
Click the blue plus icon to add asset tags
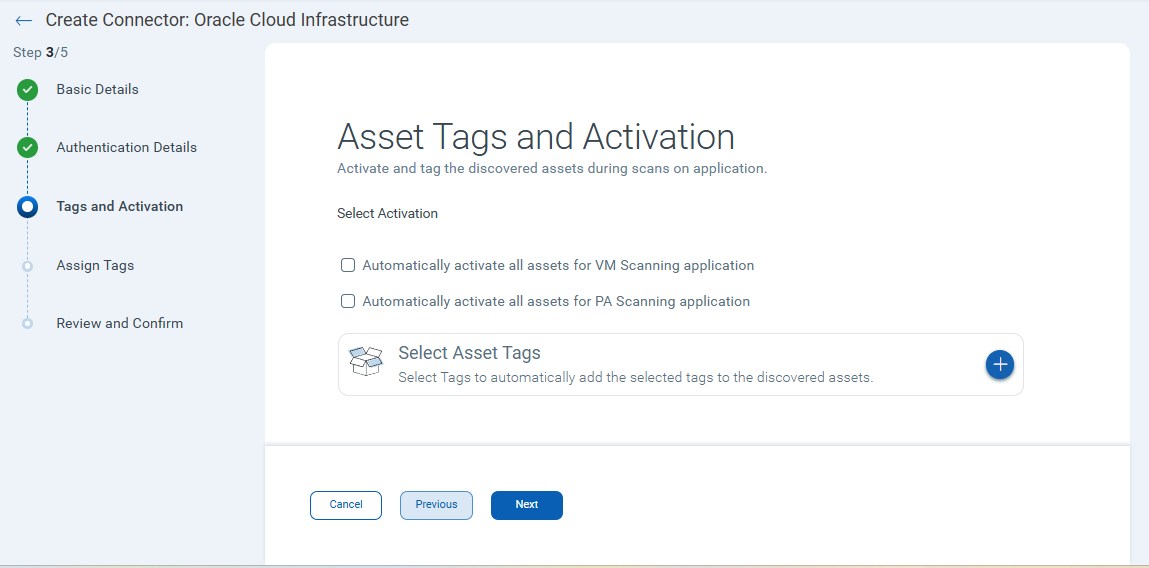[x=1000, y=365]
